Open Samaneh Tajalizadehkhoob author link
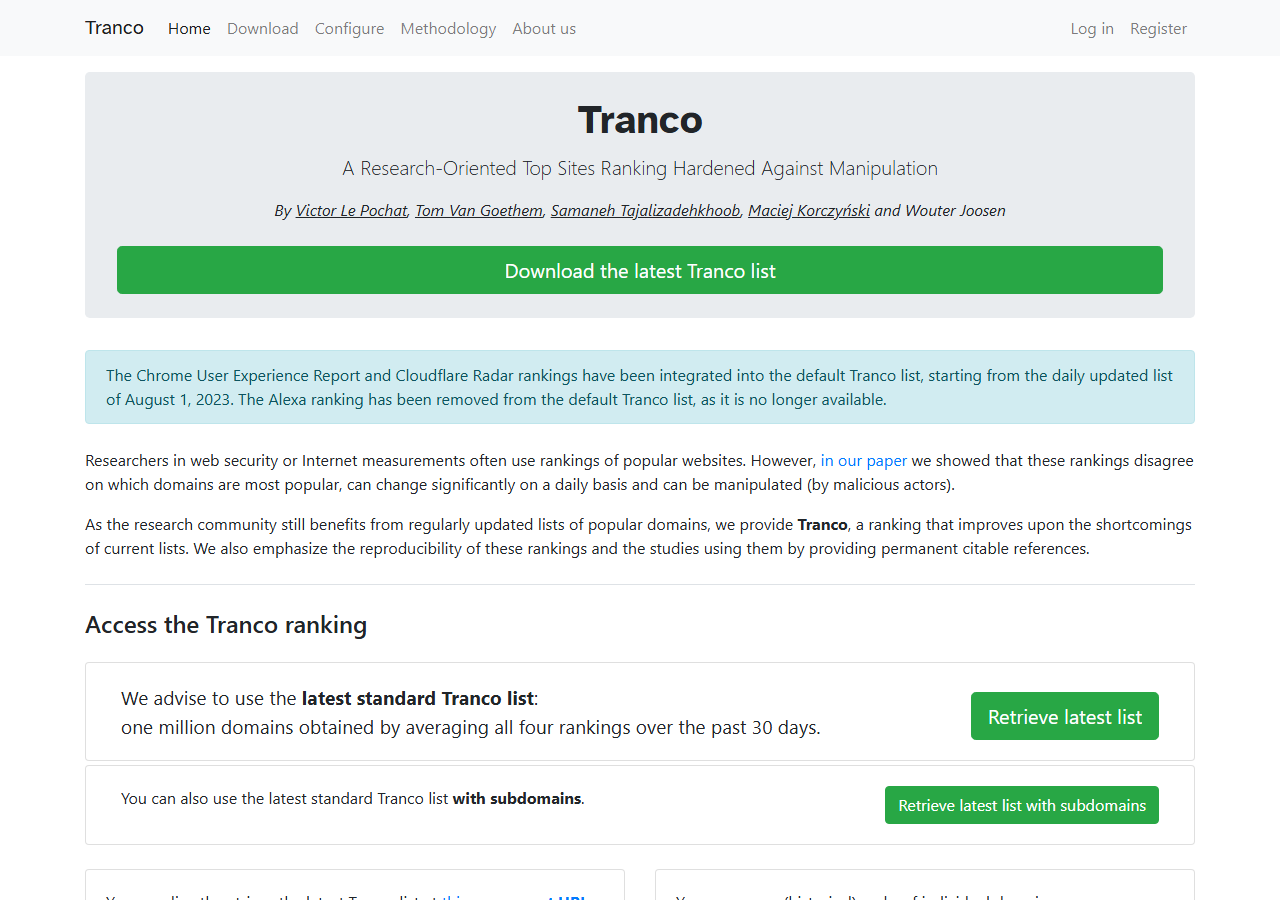 pyautogui.click(x=645, y=210)
